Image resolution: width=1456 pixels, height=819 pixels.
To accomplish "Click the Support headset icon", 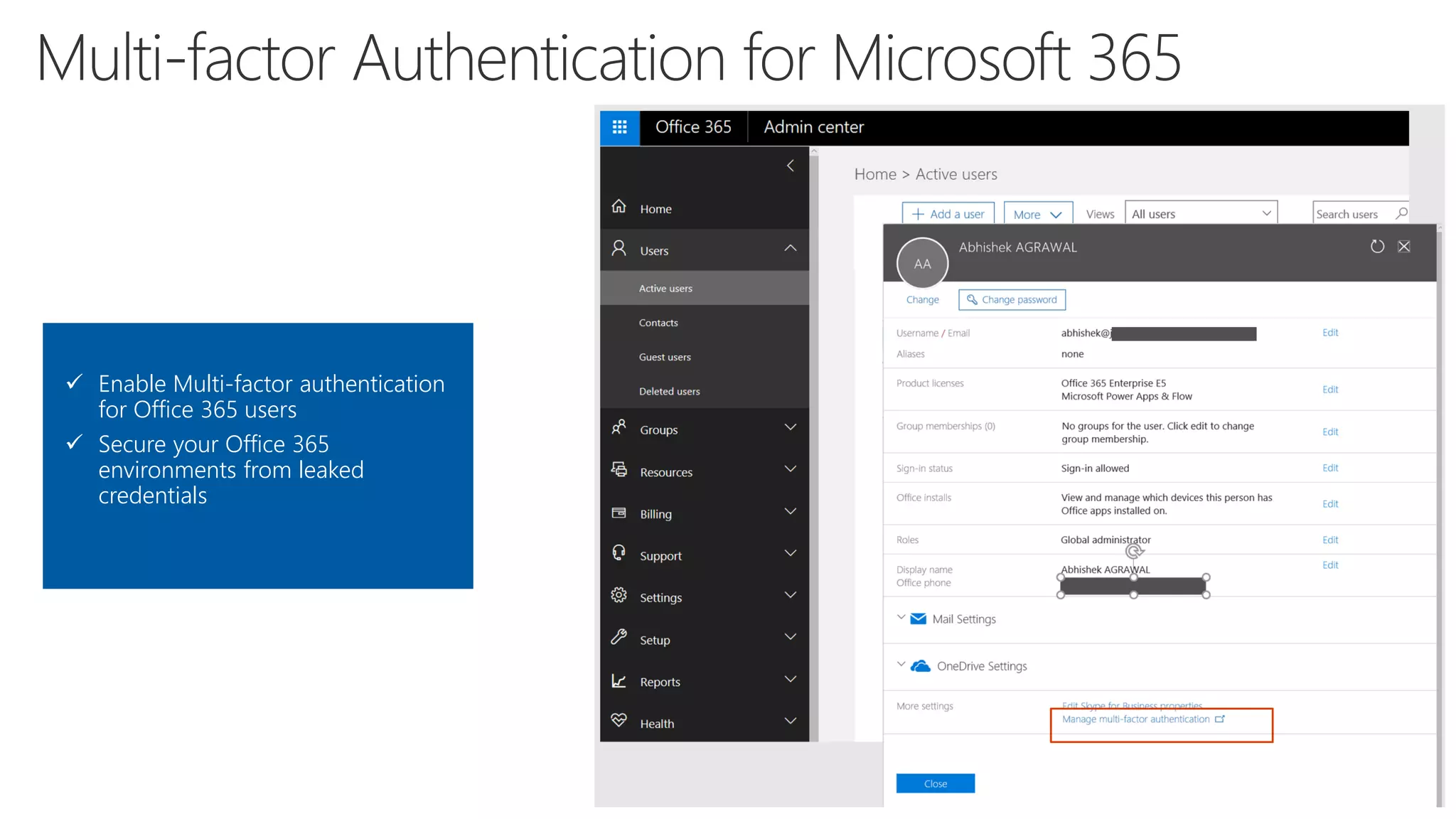I will (x=619, y=552).
